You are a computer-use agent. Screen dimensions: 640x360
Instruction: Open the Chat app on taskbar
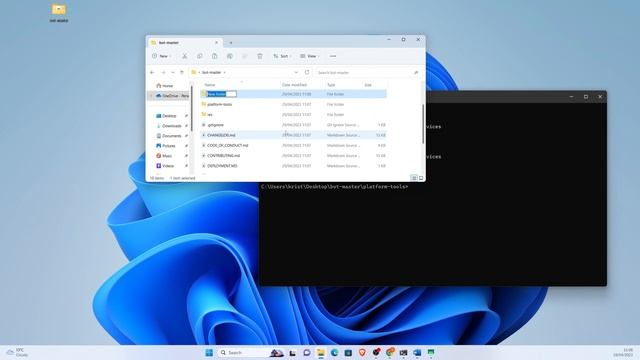(307, 353)
